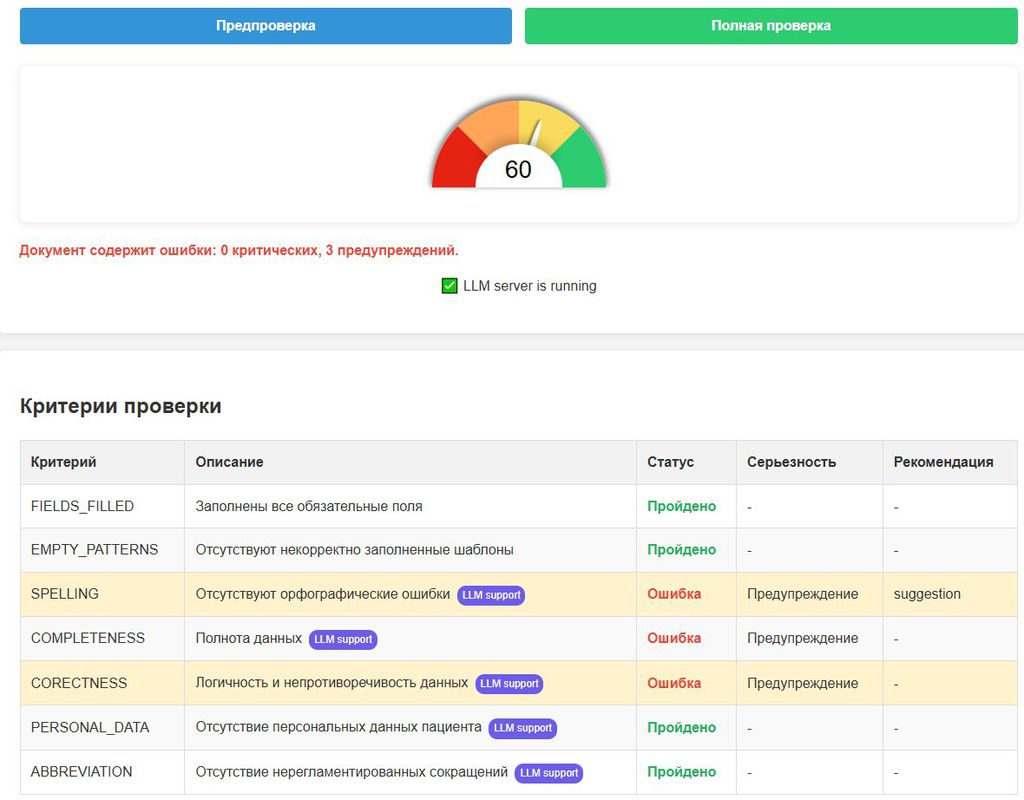1024x800 pixels.
Task: Click the Серьезность column header
Action: click(791, 462)
